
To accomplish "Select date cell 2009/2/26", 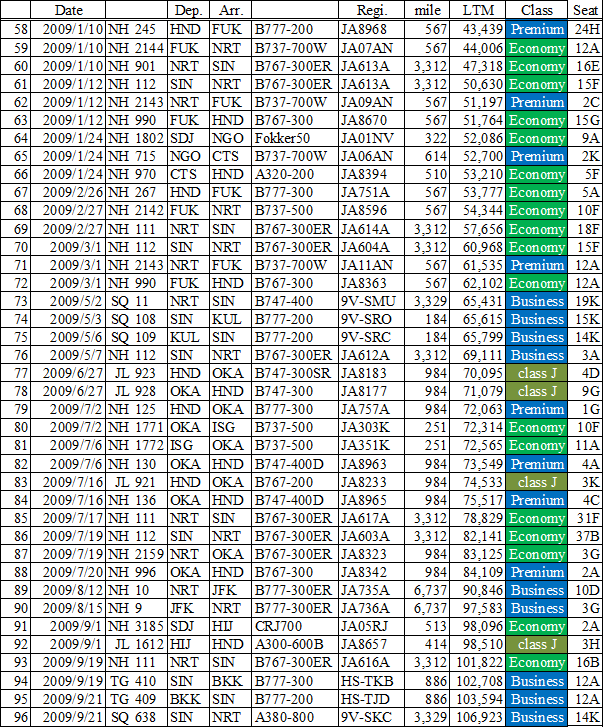I will 68,192.
